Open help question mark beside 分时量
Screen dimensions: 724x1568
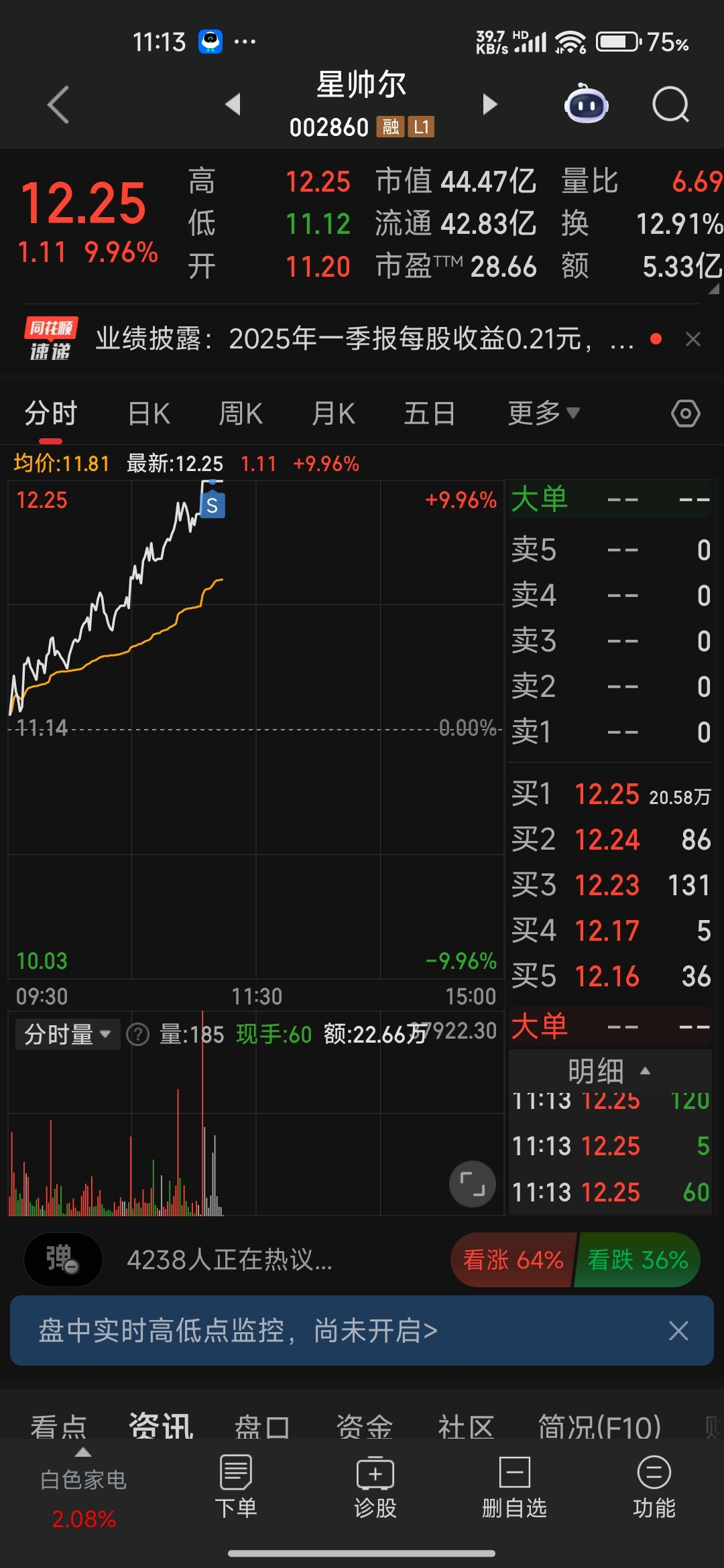coord(138,1035)
